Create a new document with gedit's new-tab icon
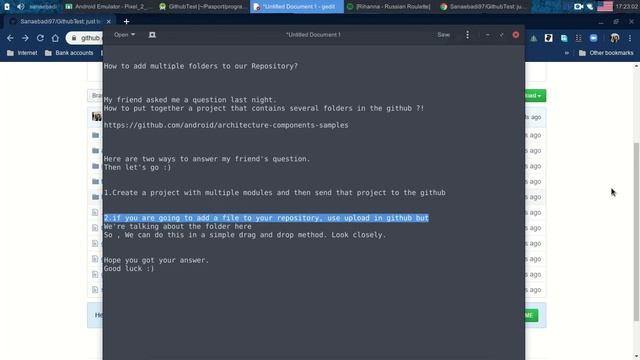Viewport: 640px width, 360px height. [152, 35]
